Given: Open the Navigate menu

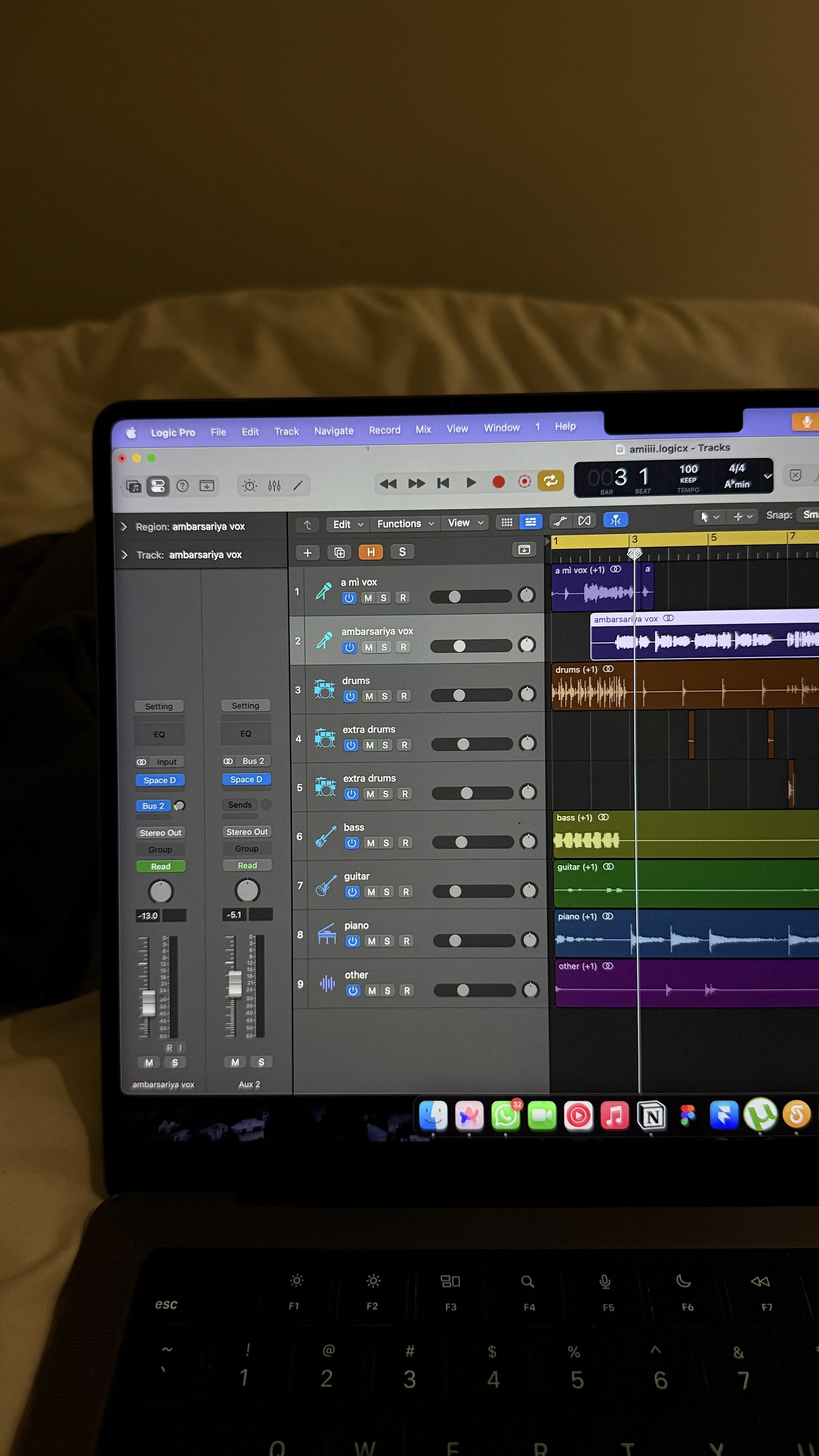Looking at the screenshot, I should click(333, 431).
